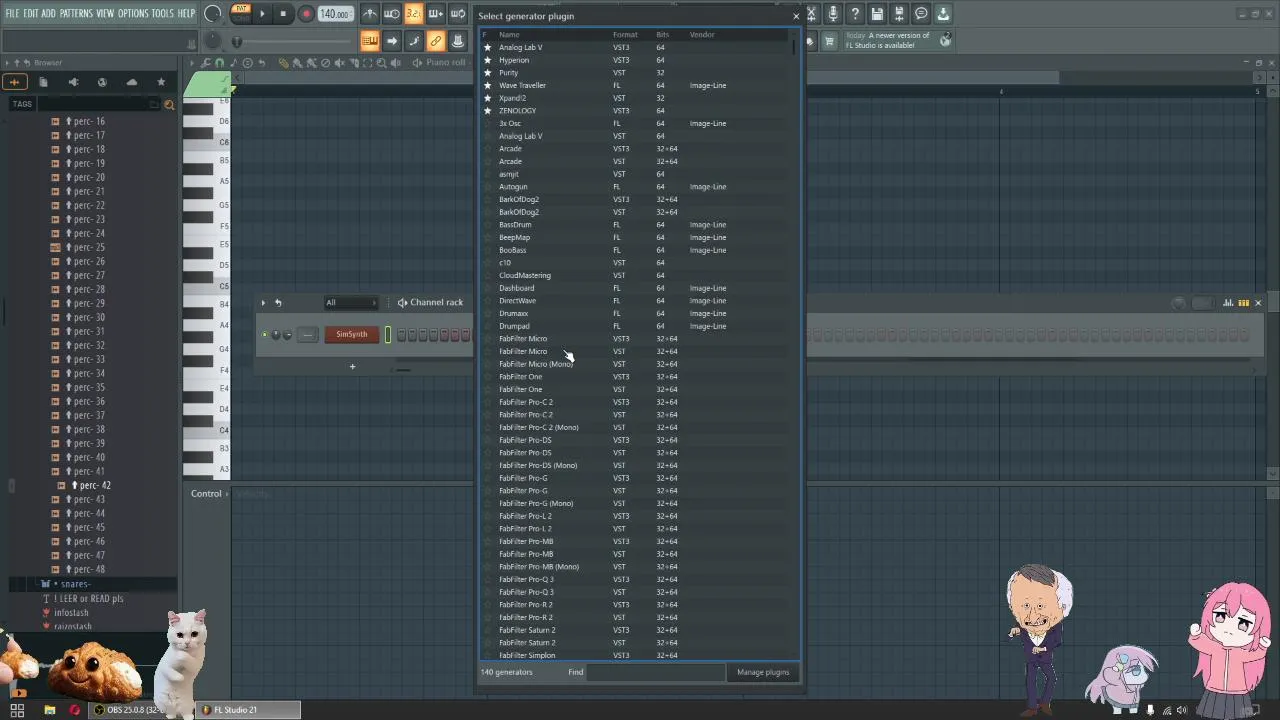This screenshot has width=1280, height=720.
Task: Click Channel rack undo arrow icon
Action: pos(278,303)
